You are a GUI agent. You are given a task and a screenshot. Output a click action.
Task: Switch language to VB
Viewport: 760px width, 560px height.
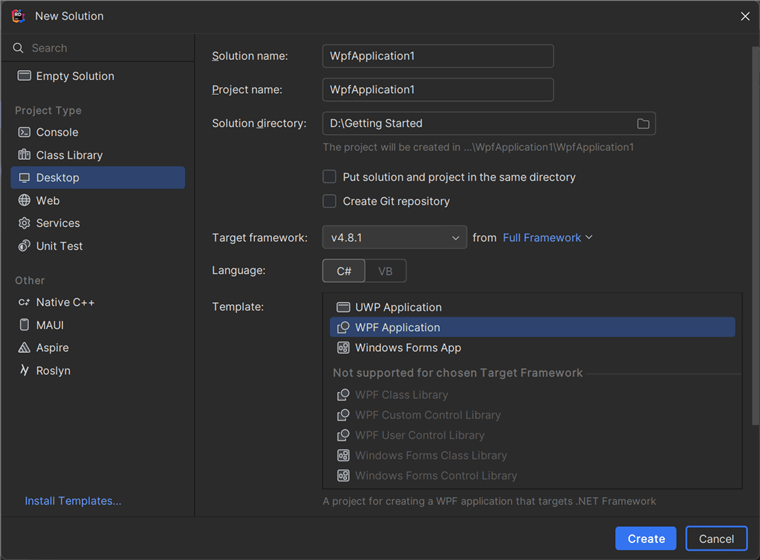pyautogui.click(x=385, y=271)
